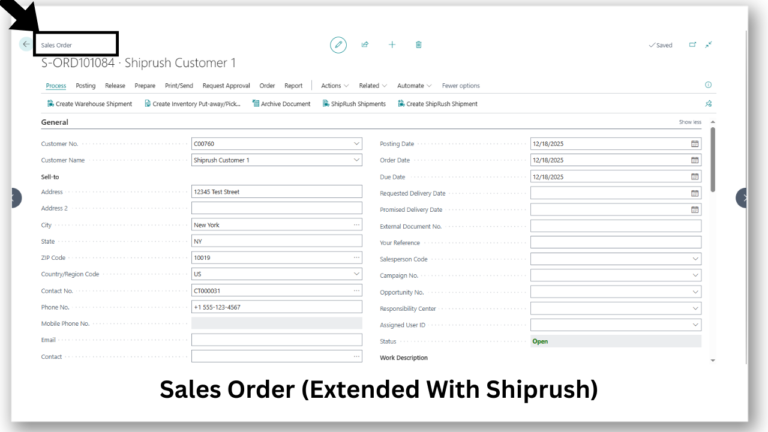Viewport: 768px width, 432px height.
Task: Select the Request Approval tab
Action: tap(226, 86)
